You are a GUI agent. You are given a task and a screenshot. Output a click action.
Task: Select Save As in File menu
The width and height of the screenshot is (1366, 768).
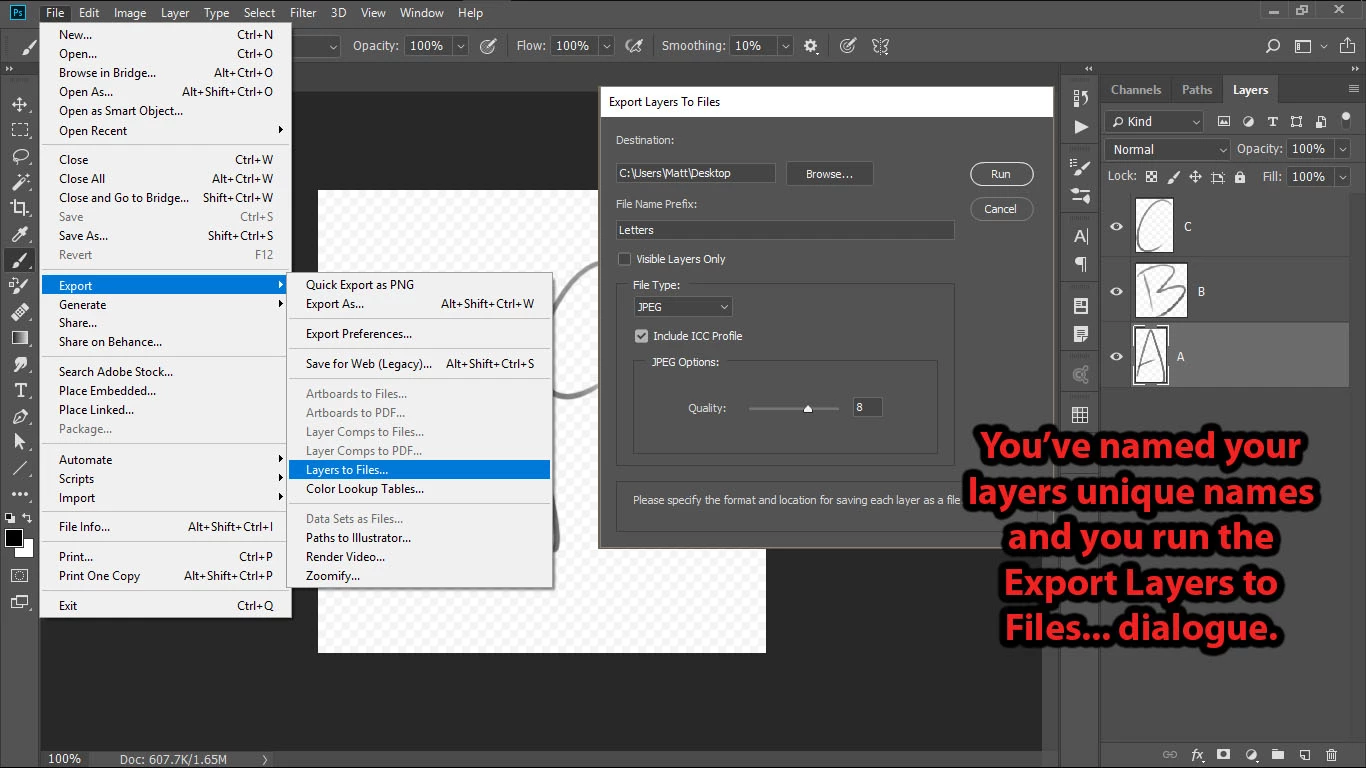click(165, 236)
